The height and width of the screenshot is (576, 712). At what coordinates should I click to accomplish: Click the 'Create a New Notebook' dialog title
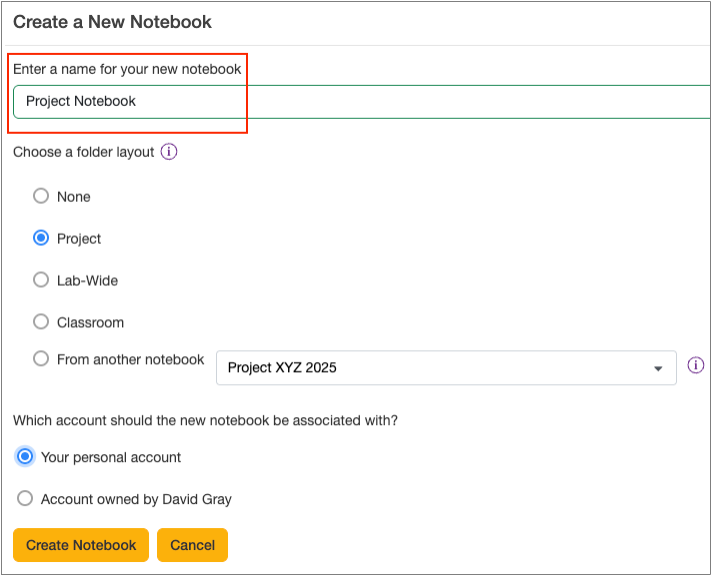point(112,21)
